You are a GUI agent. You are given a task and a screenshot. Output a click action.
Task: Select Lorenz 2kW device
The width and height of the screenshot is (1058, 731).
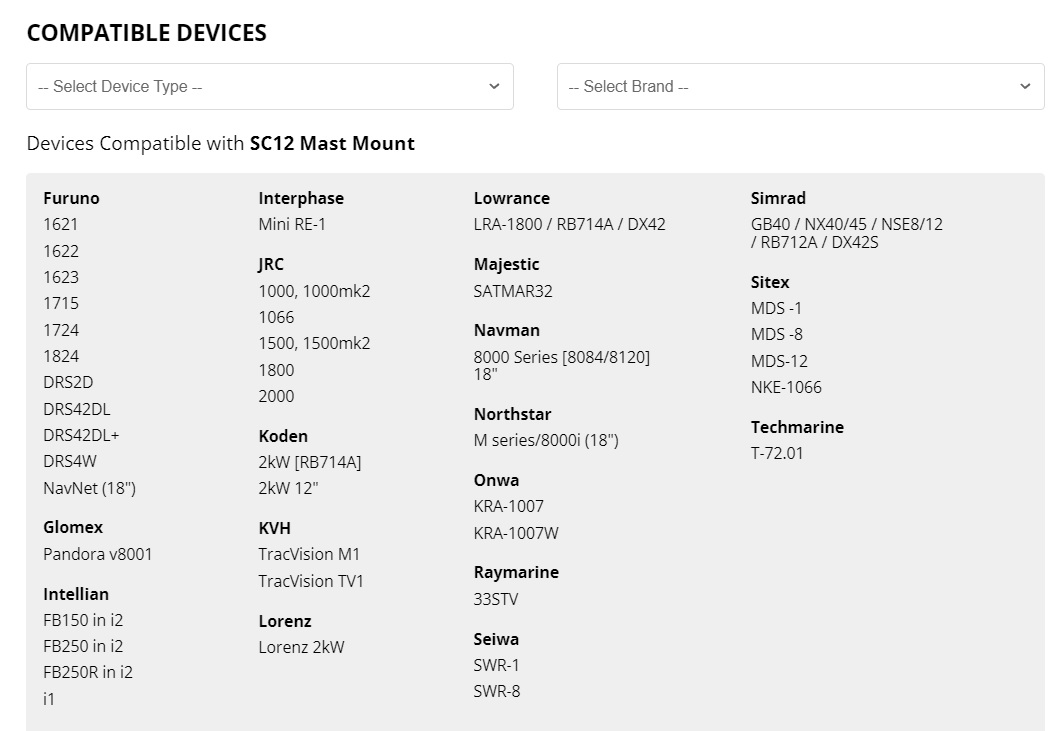[x=301, y=647]
